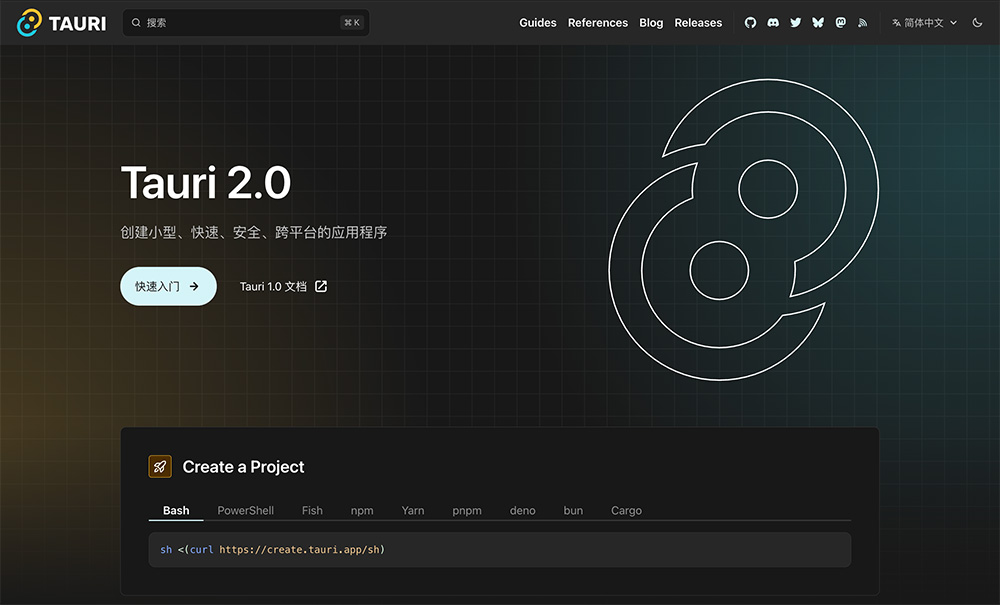Select the Yarn tab
The image size is (1000, 605).
click(413, 510)
